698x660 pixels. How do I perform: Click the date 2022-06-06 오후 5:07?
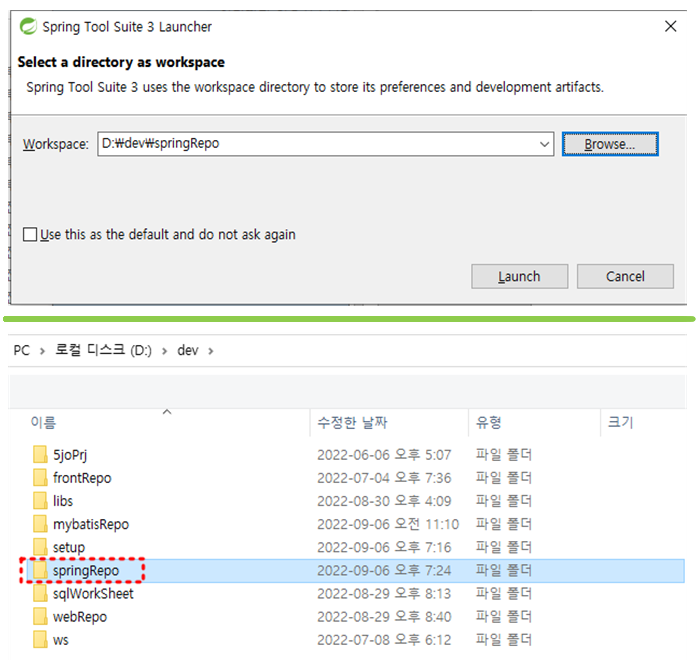click(x=384, y=455)
